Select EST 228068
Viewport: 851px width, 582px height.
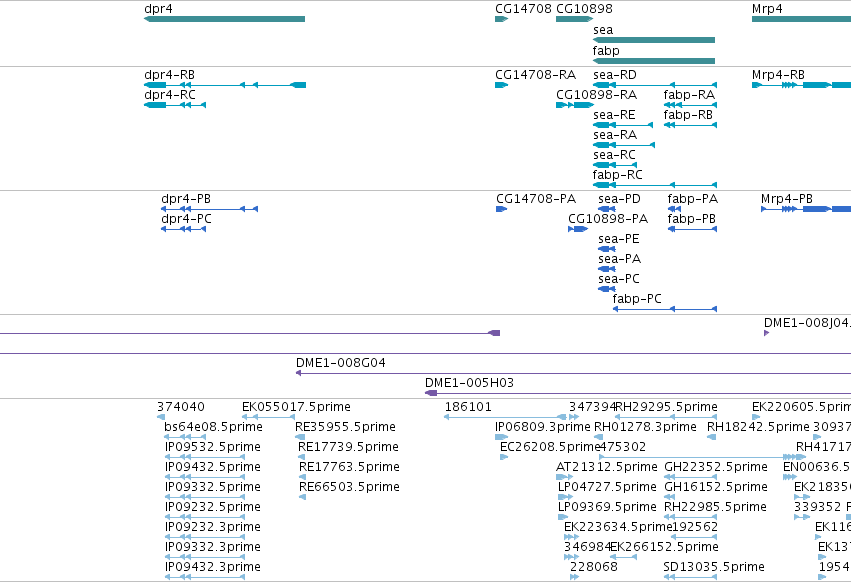[x=574, y=578]
